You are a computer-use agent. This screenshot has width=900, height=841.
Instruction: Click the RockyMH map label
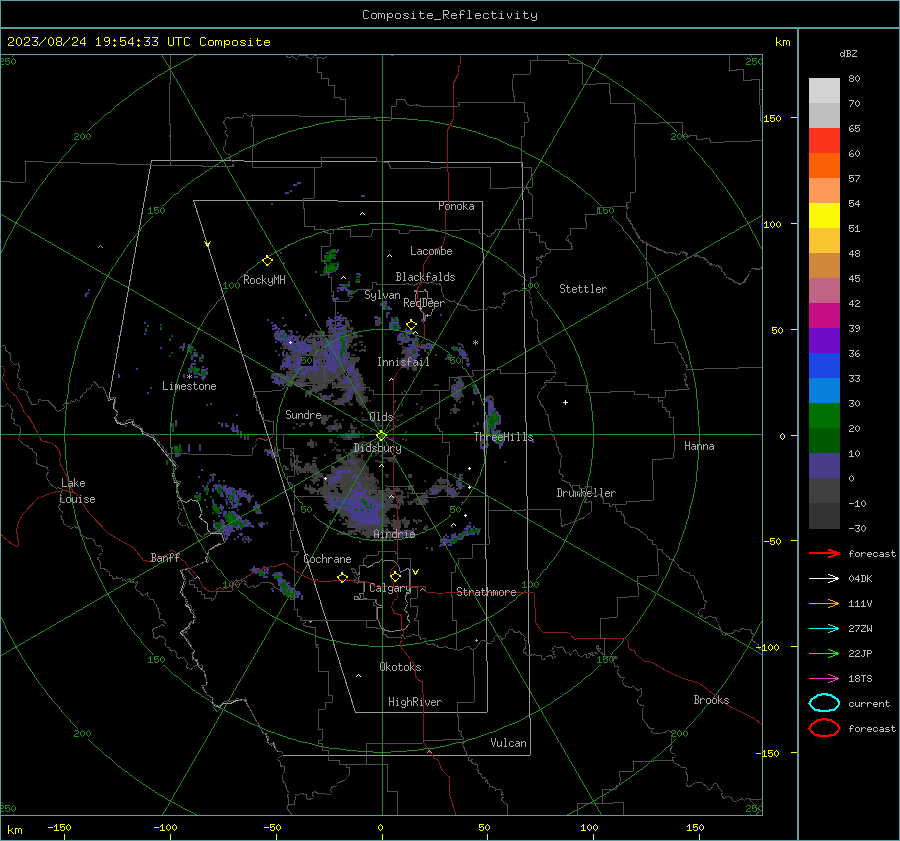click(264, 280)
